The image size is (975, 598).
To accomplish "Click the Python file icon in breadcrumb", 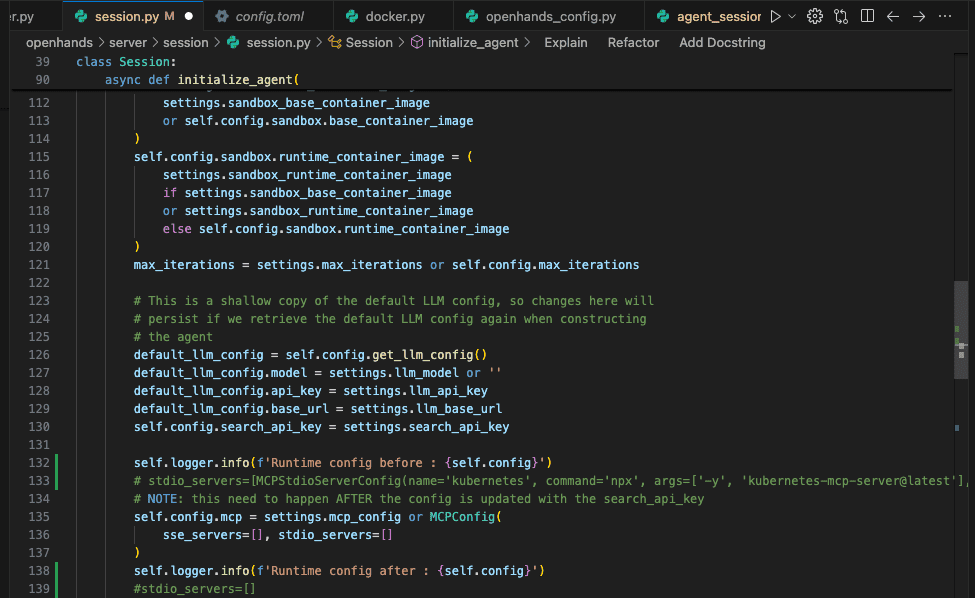I will [234, 42].
